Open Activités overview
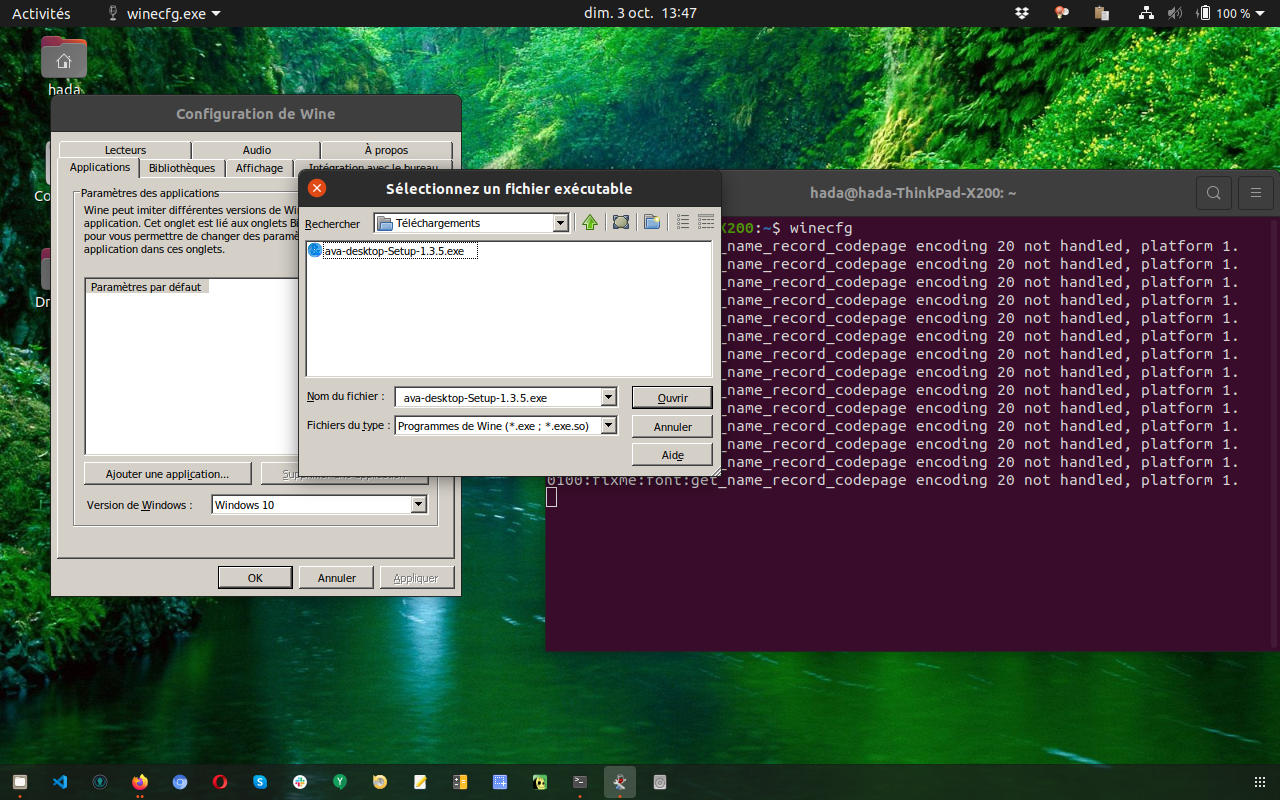 pos(41,13)
